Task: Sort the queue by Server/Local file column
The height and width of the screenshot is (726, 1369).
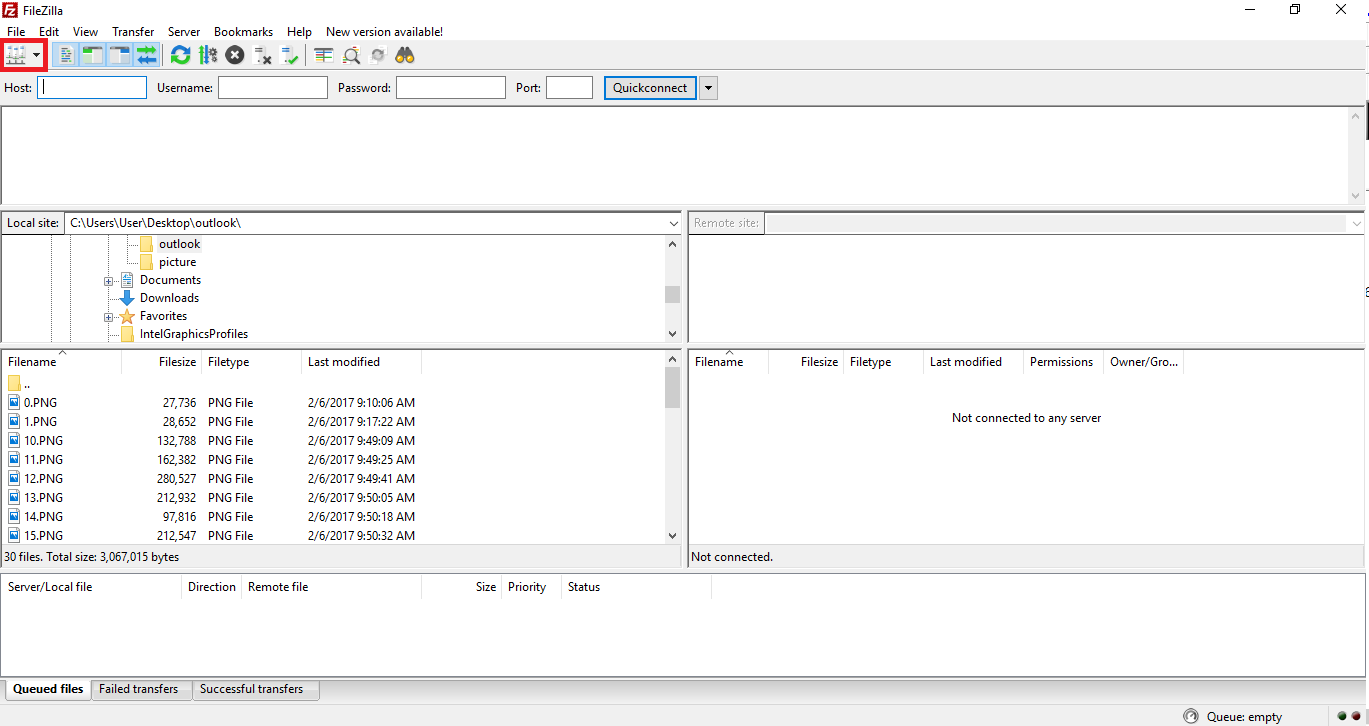Action: (92, 587)
